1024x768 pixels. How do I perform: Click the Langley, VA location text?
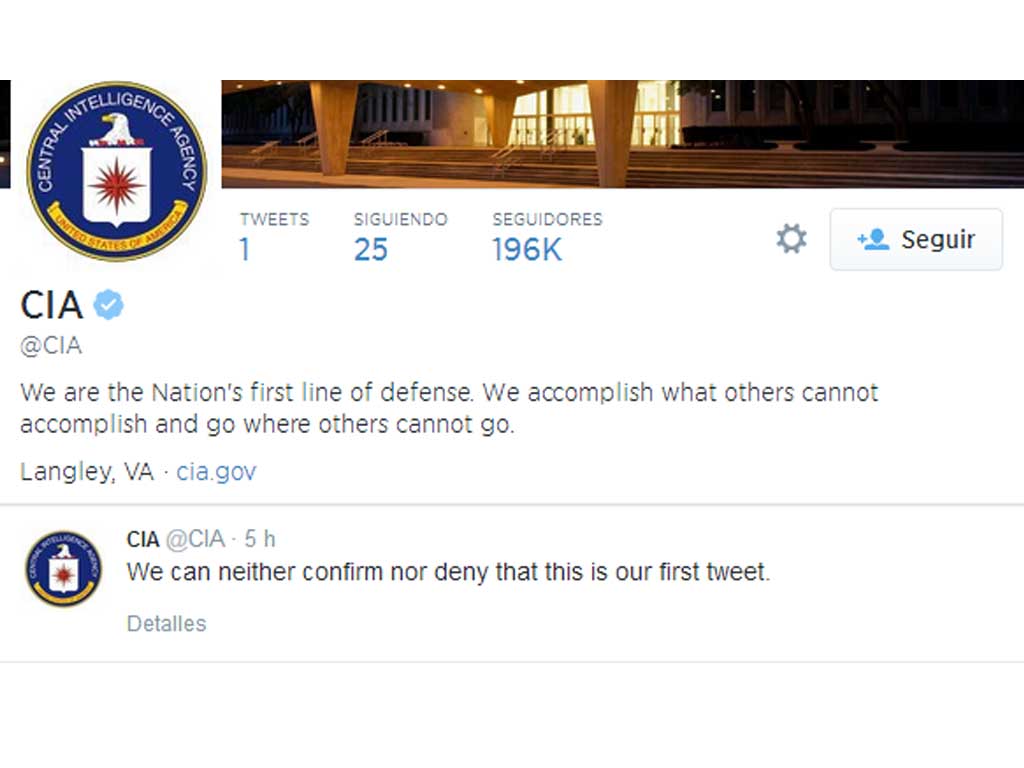pyautogui.click(x=87, y=472)
